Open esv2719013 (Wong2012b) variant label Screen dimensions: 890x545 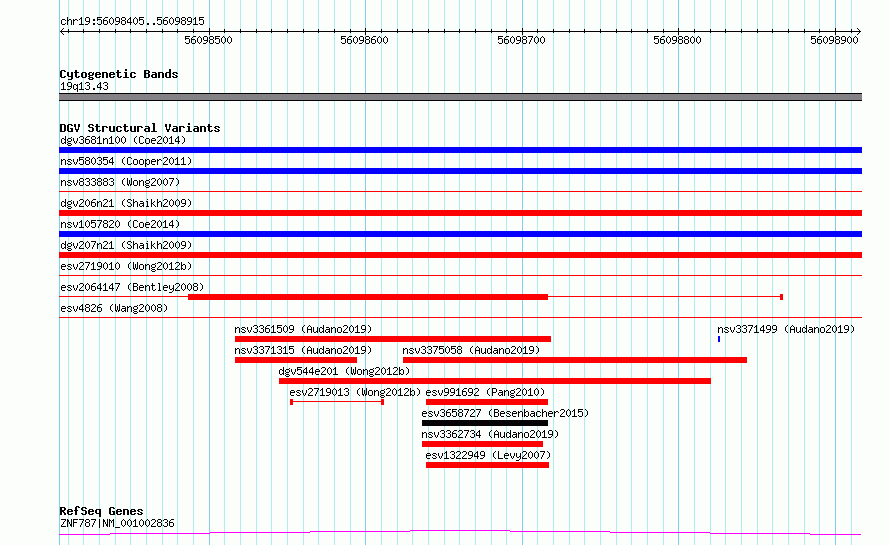click(355, 392)
